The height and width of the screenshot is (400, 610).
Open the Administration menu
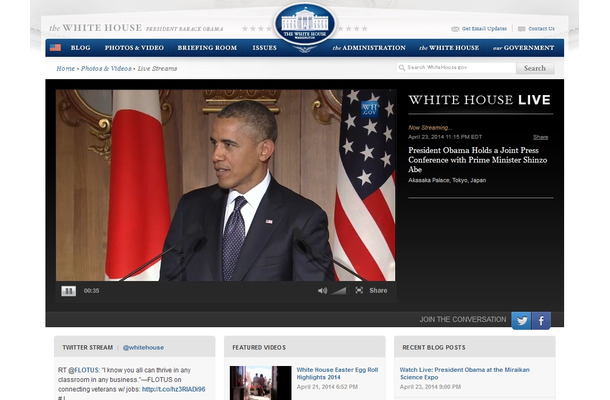[x=369, y=47]
